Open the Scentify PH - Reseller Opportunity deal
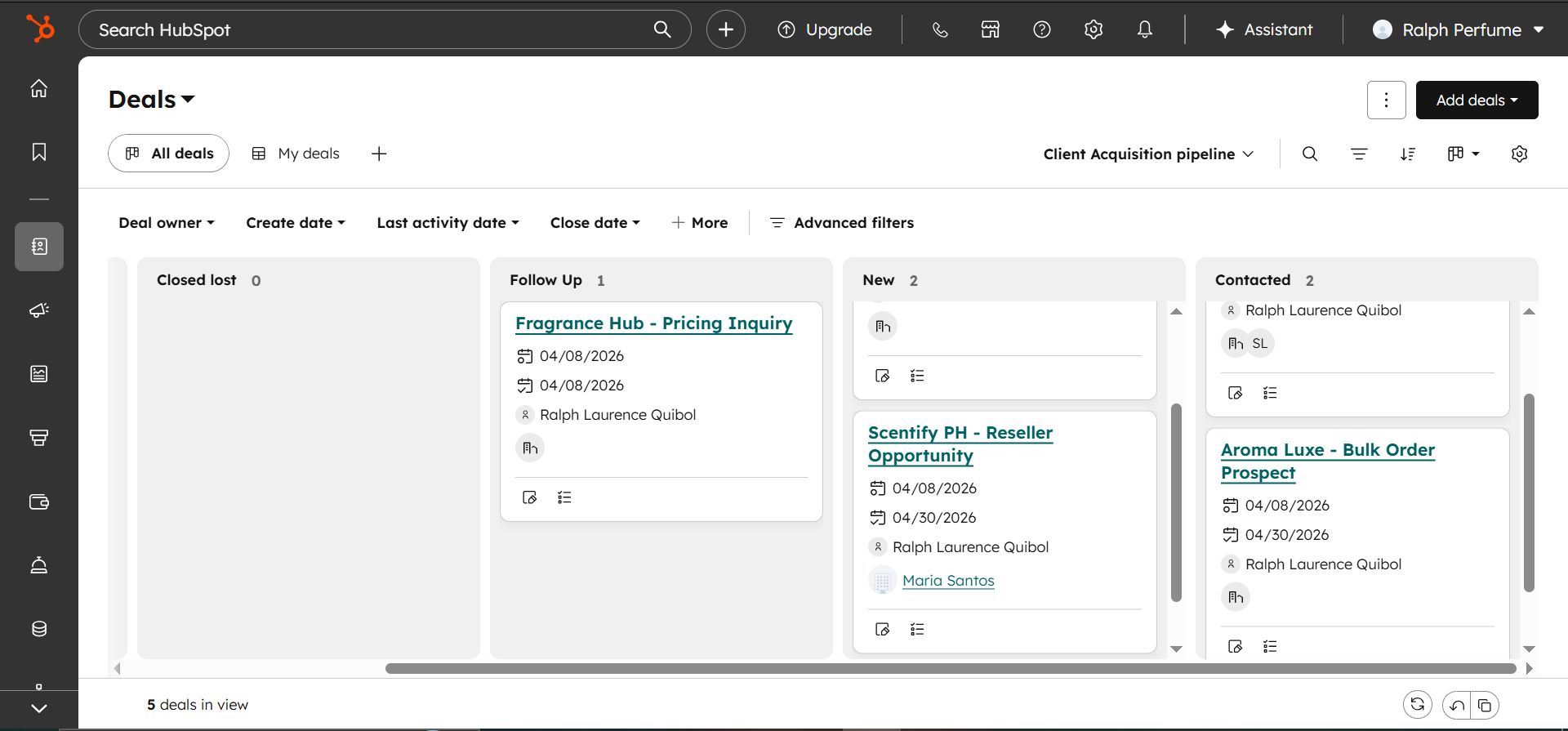The image size is (1568, 731). pyautogui.click(x=960, y=444)
